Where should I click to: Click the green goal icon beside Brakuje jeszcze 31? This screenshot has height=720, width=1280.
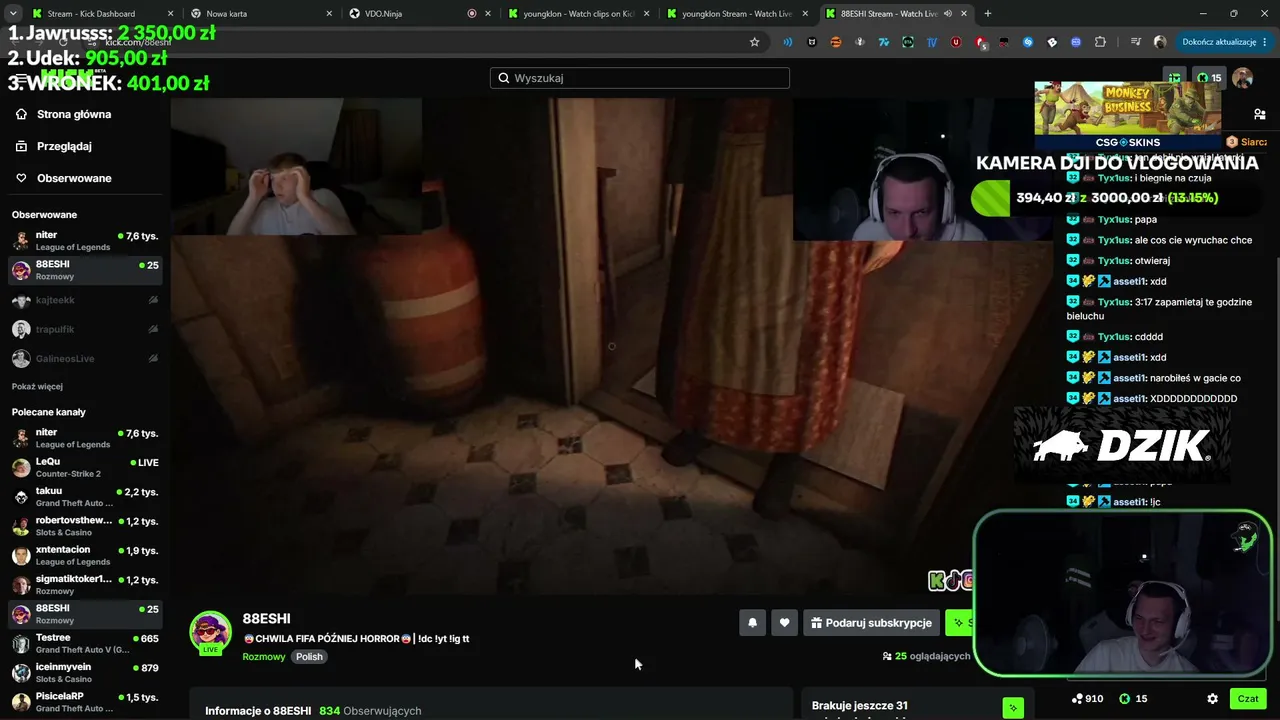[x=1013, y=708]
